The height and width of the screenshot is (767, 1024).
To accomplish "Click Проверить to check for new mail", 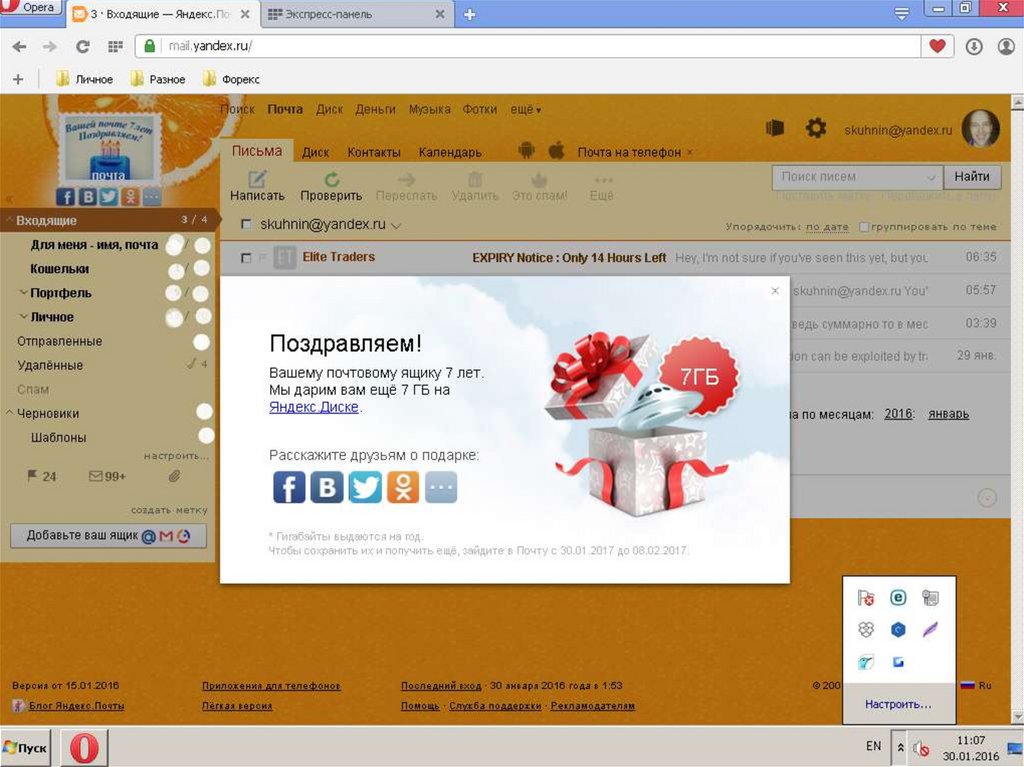I will click(x=331, y=186).
